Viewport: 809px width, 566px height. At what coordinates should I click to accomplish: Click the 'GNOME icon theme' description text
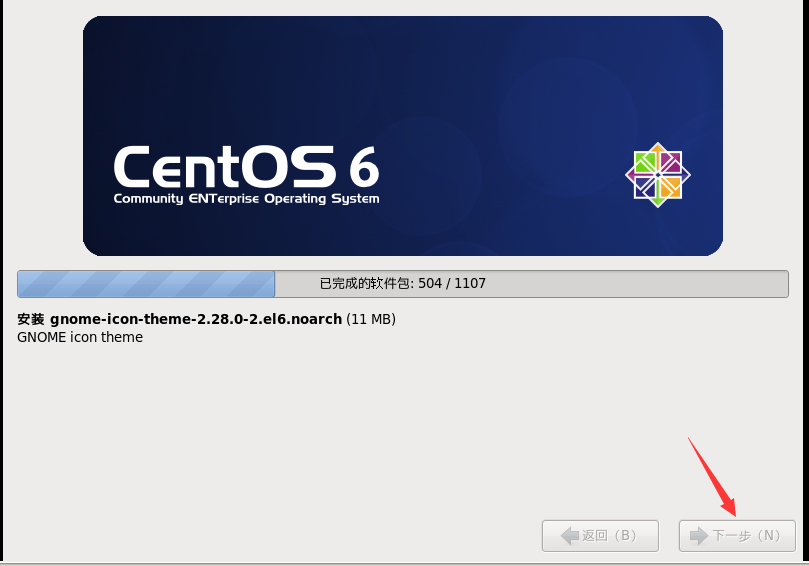click(x=80, y=337)
